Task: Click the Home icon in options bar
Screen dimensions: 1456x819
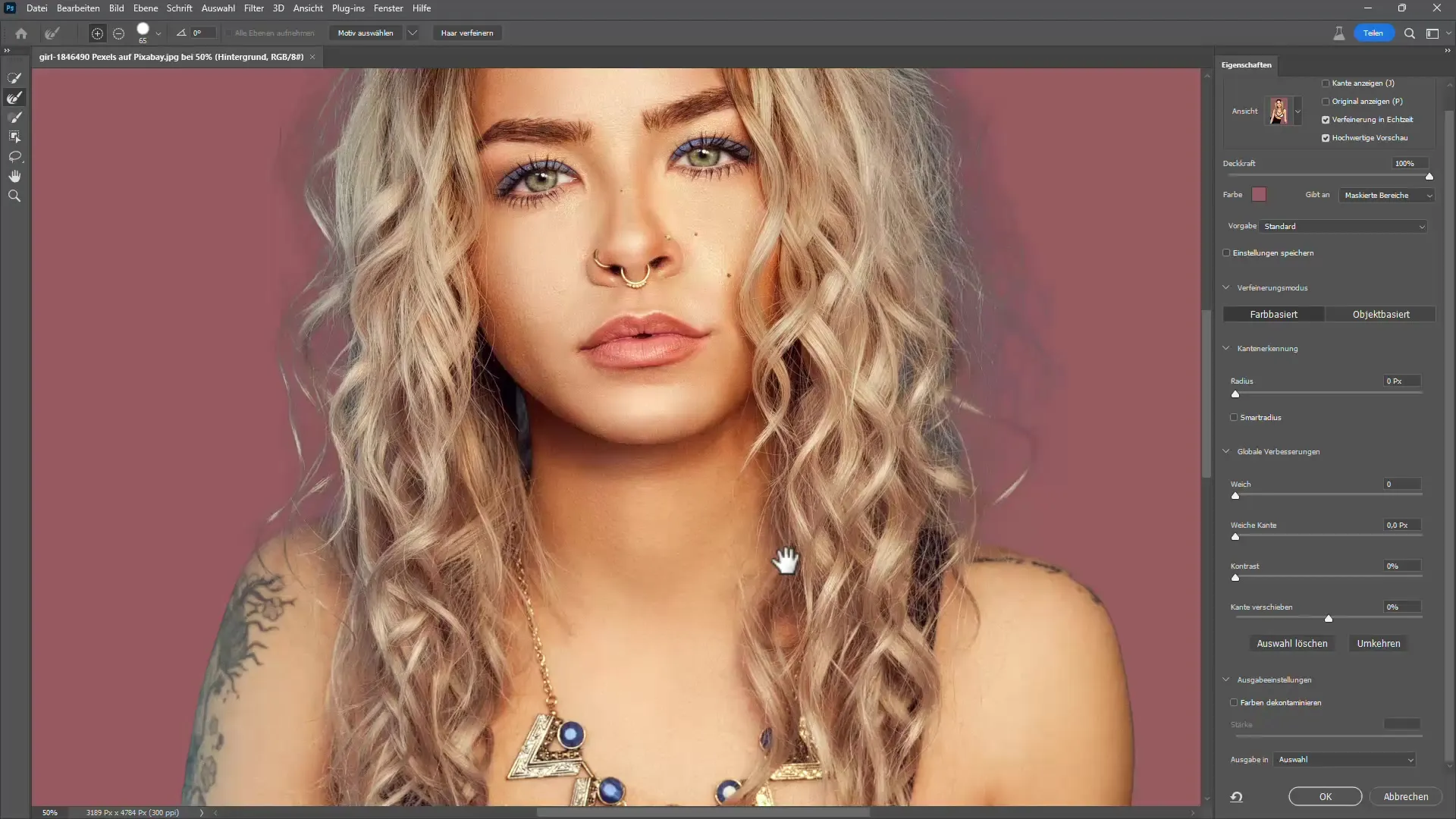Action: 21,33
